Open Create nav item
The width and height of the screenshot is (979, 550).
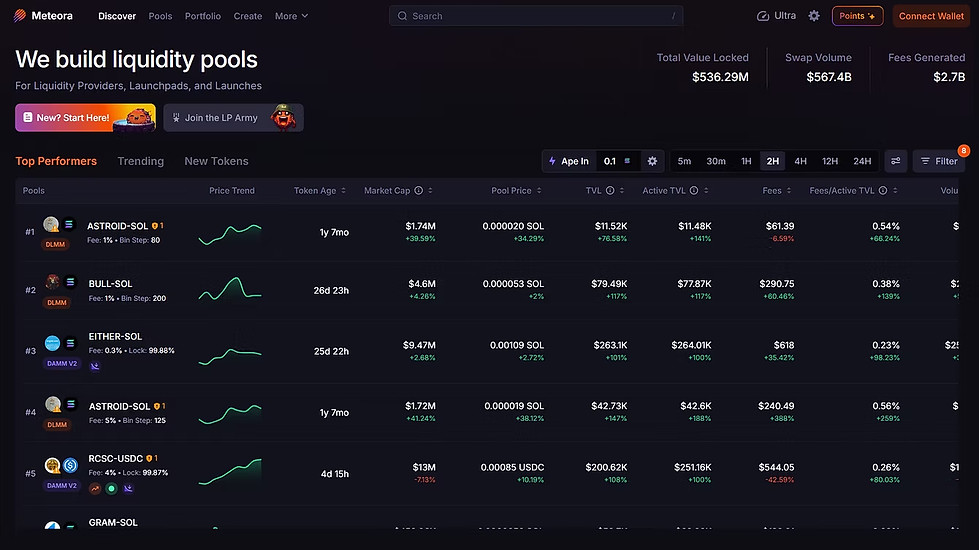coord(248,16)
